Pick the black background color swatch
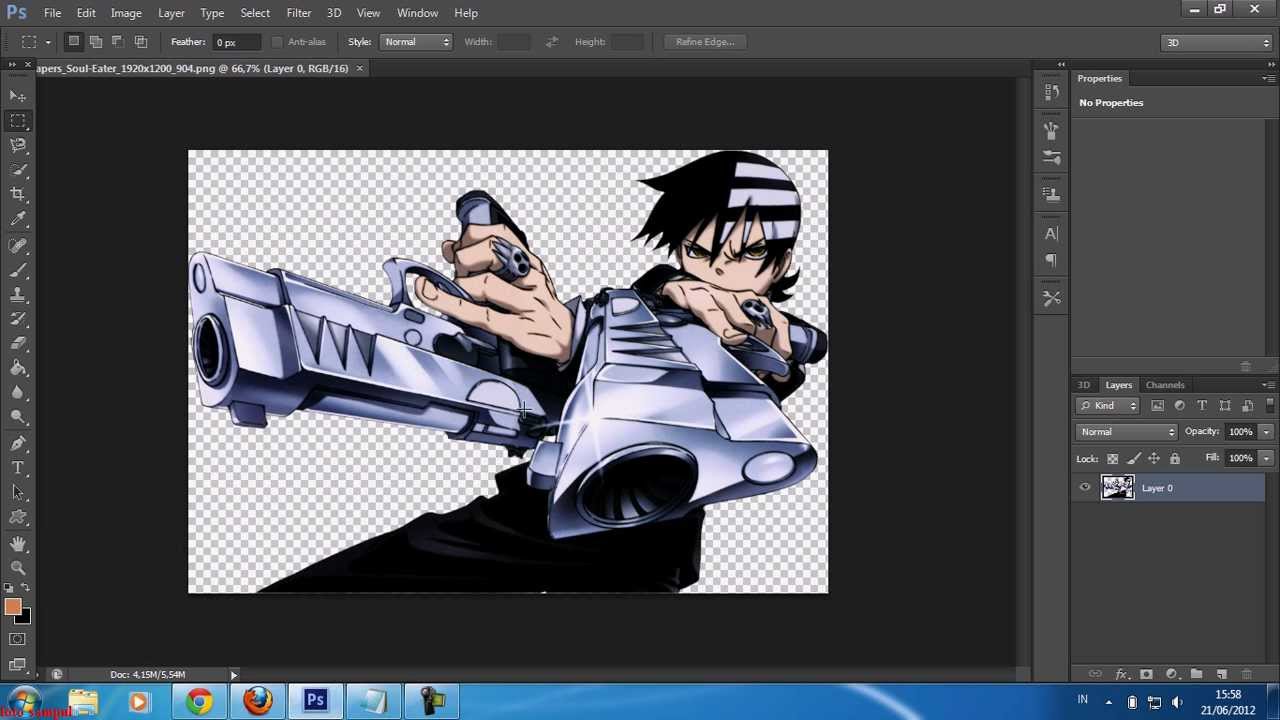 [x=25, y=619]
